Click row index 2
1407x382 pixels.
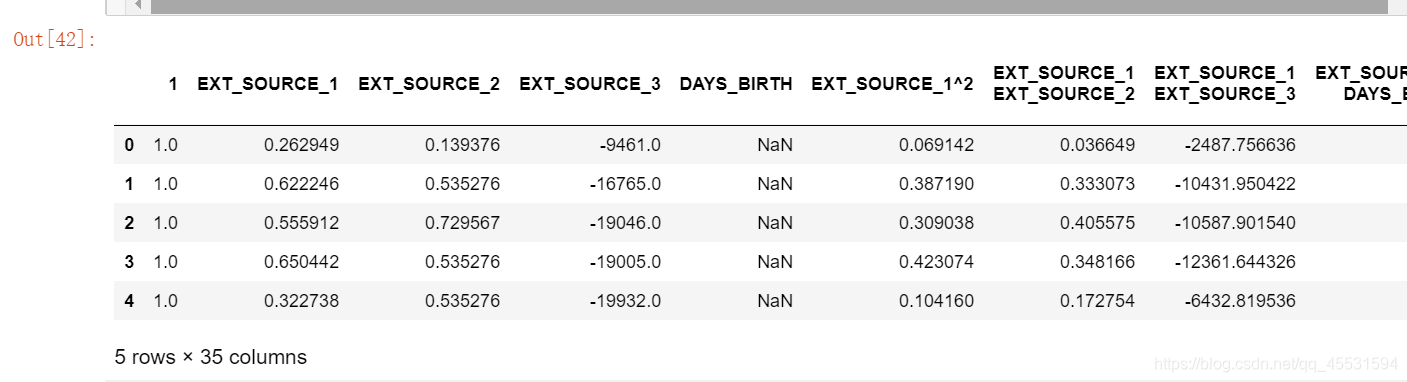pyautogui.click(x=129, y=223)
